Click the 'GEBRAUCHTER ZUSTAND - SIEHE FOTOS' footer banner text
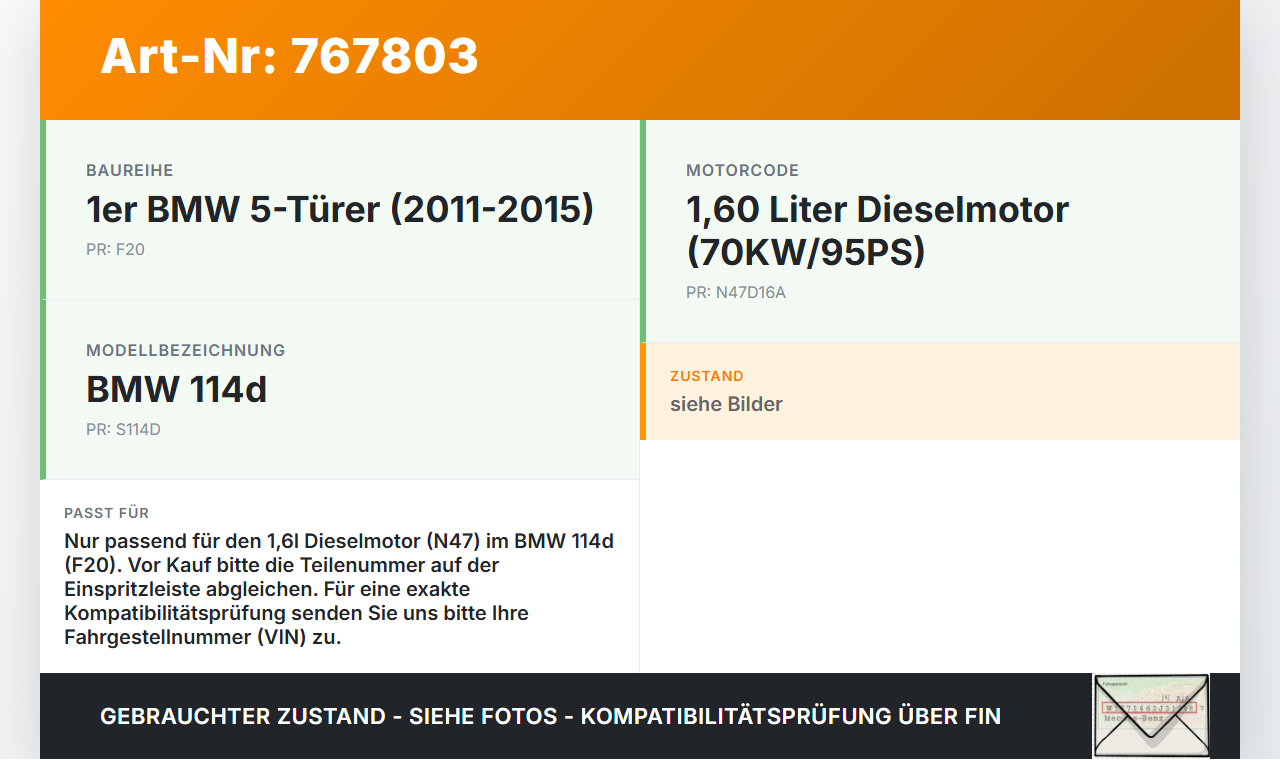Image resolution: width=1280 pixels, height=760 pixels. click(x=550, y=716)
